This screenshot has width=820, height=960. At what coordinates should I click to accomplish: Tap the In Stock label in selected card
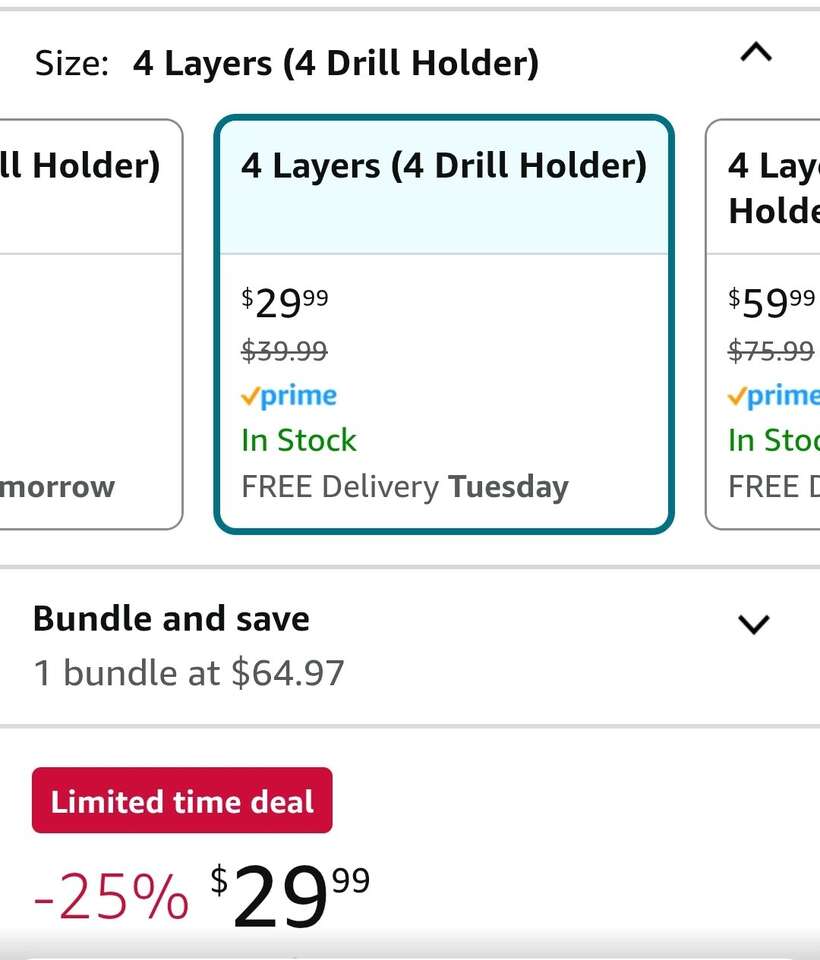coord(298,440)
